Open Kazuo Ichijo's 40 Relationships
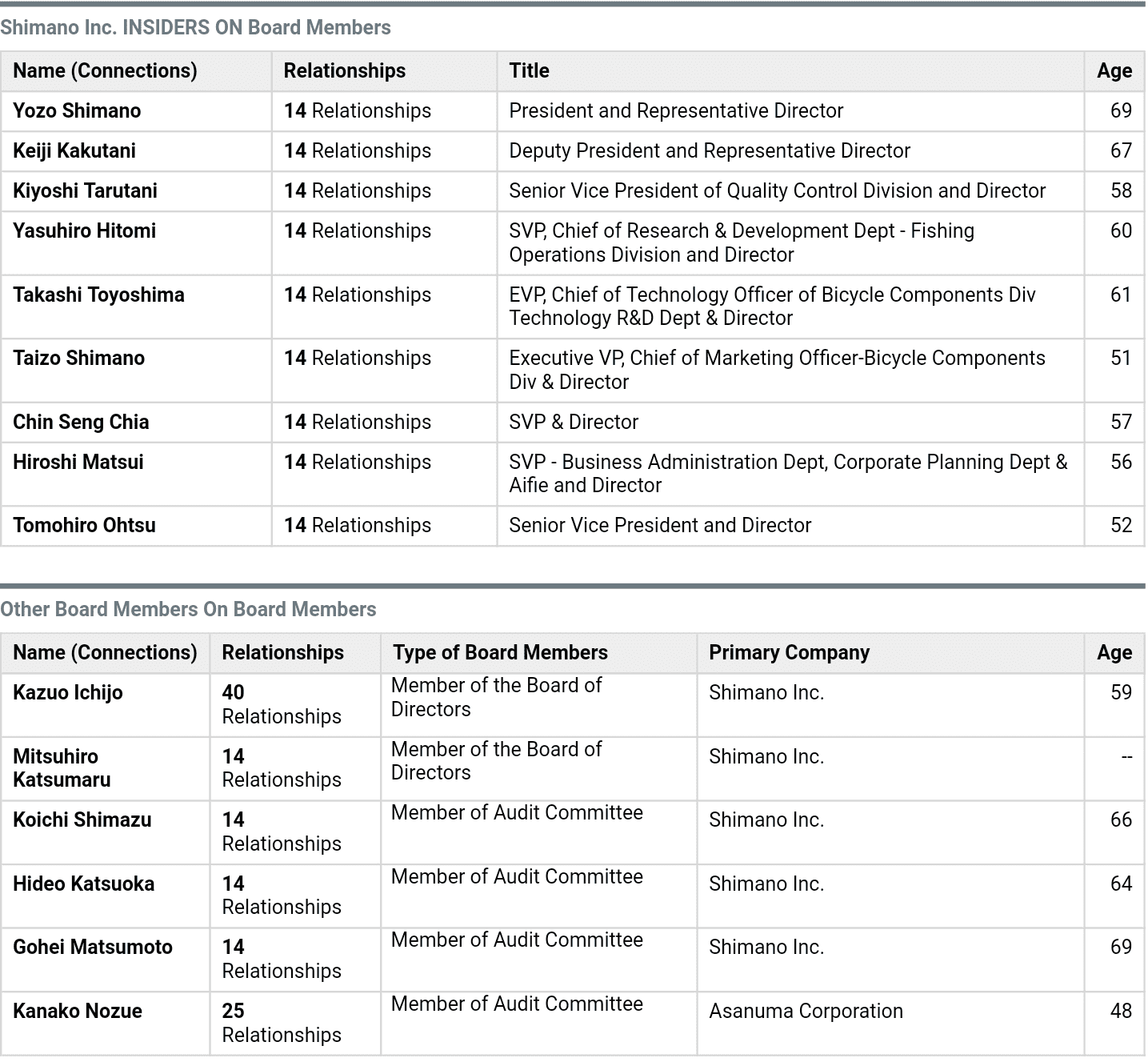The width and height of the screenshot is (1148, 1062). click(x=282, y=705)
